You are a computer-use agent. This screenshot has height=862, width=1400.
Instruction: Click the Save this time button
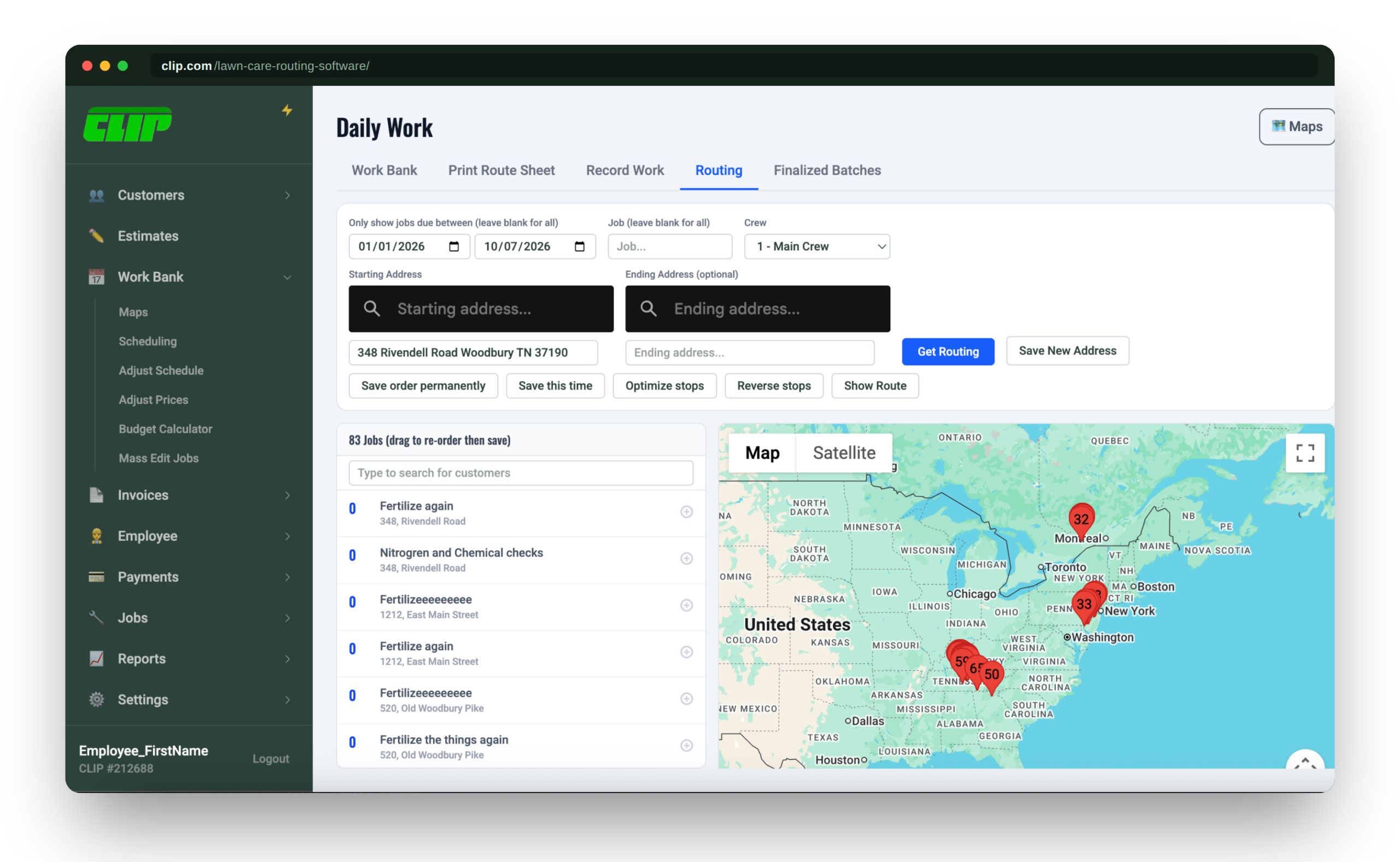[x=555, y=386]
